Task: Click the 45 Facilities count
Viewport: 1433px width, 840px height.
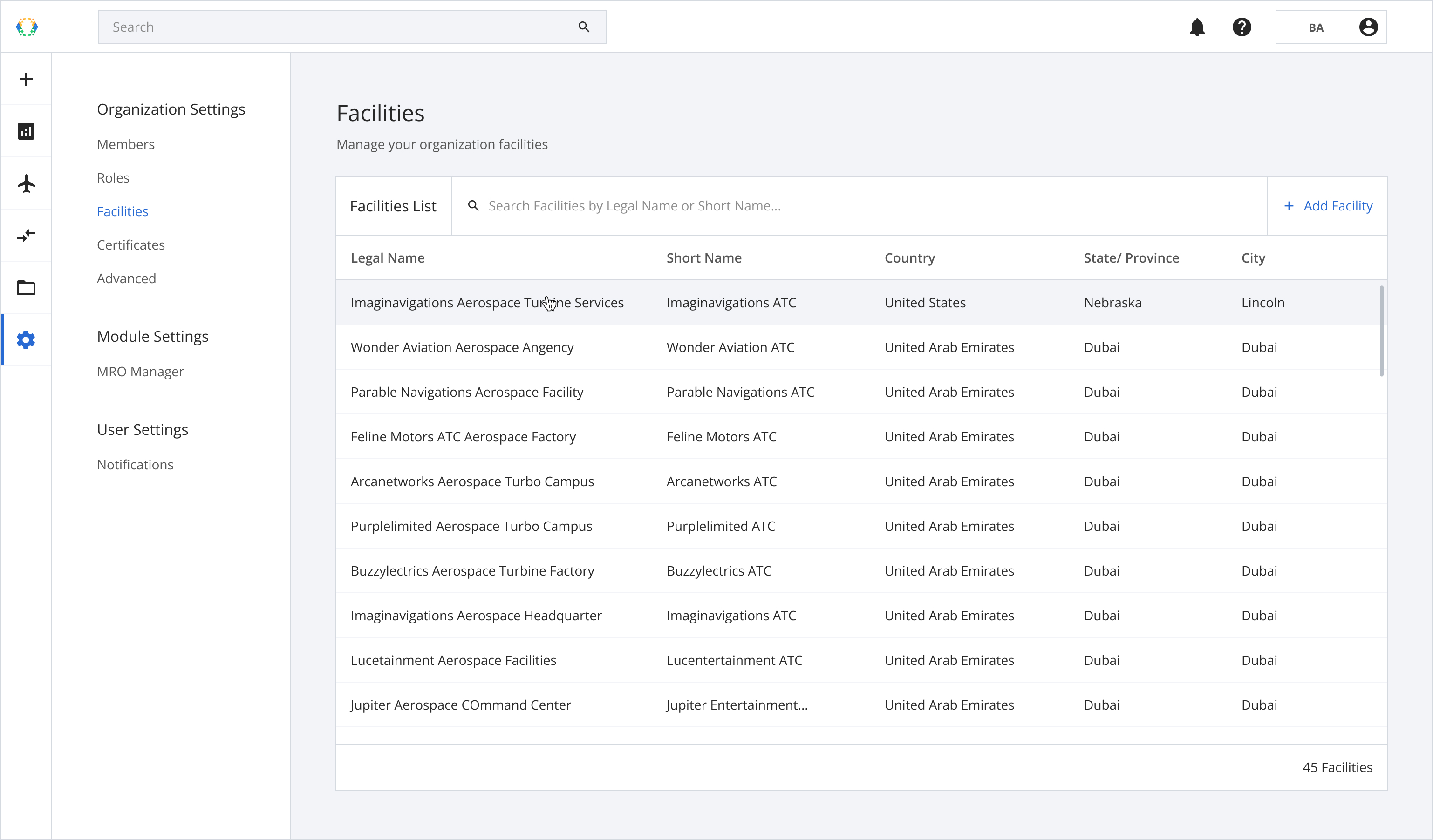Action: [1337, 768]
